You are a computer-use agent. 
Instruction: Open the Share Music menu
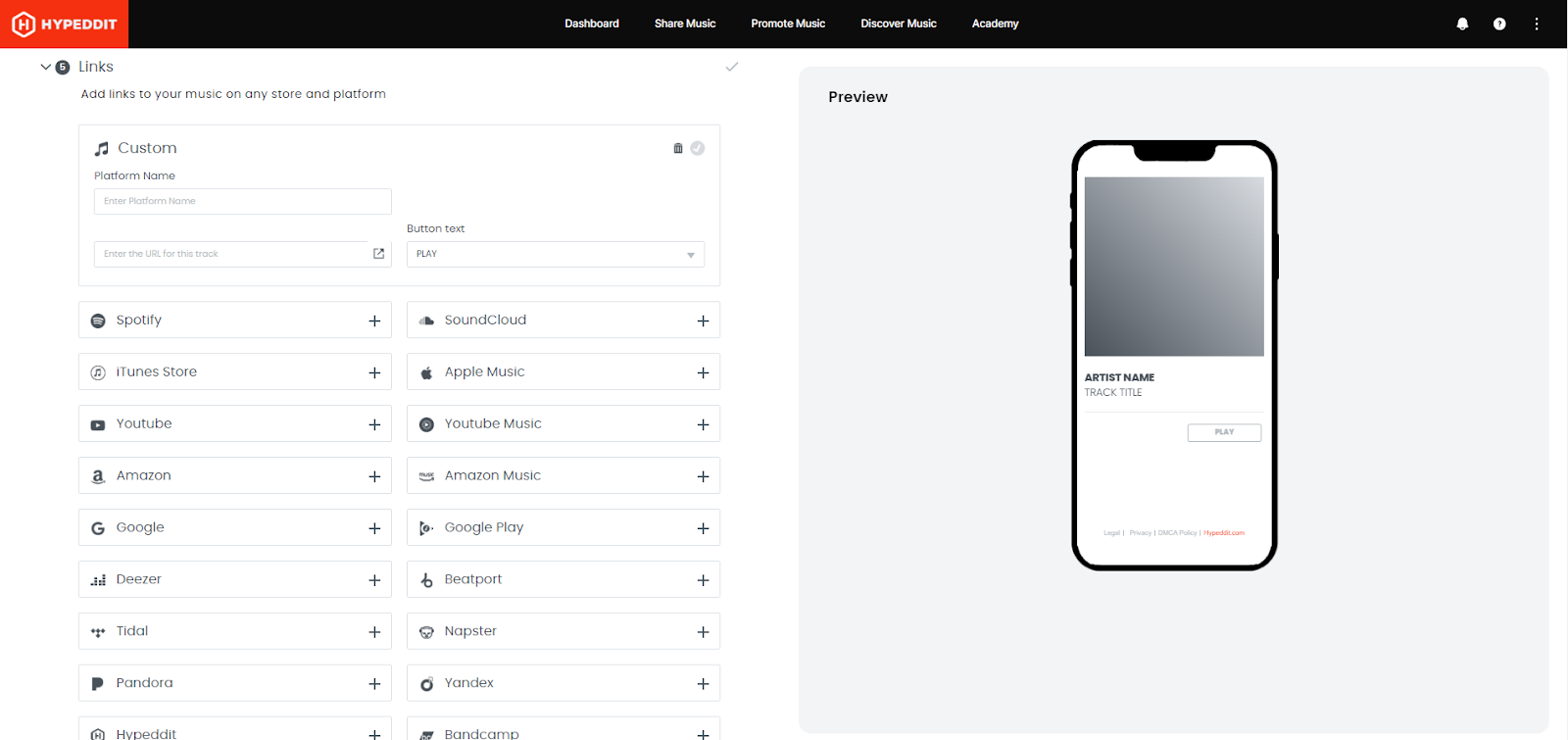pos(685,24)
